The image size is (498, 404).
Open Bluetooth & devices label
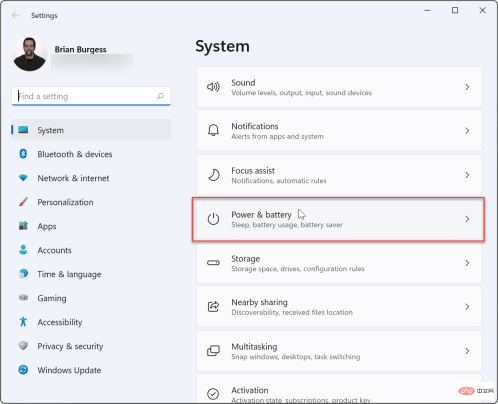coord(75,154)
